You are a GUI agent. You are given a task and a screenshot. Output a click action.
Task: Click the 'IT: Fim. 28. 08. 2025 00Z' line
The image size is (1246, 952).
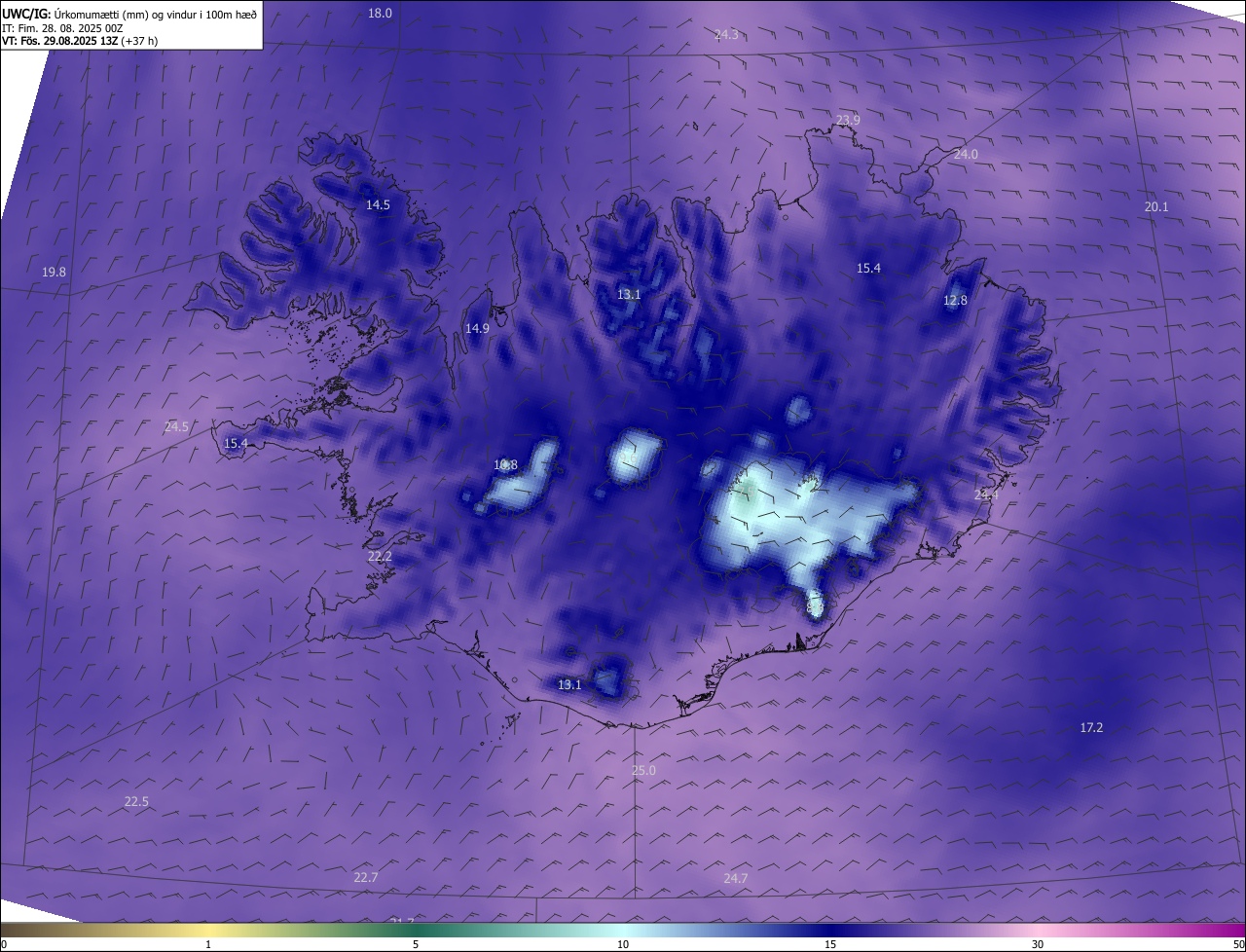(62, 28)
